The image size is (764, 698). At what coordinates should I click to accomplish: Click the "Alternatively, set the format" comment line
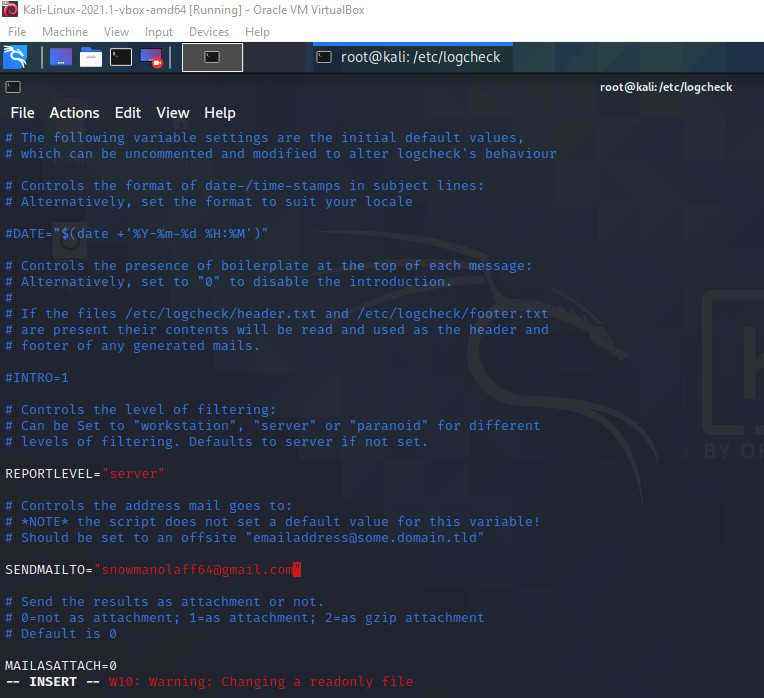[x=209, y=202]
